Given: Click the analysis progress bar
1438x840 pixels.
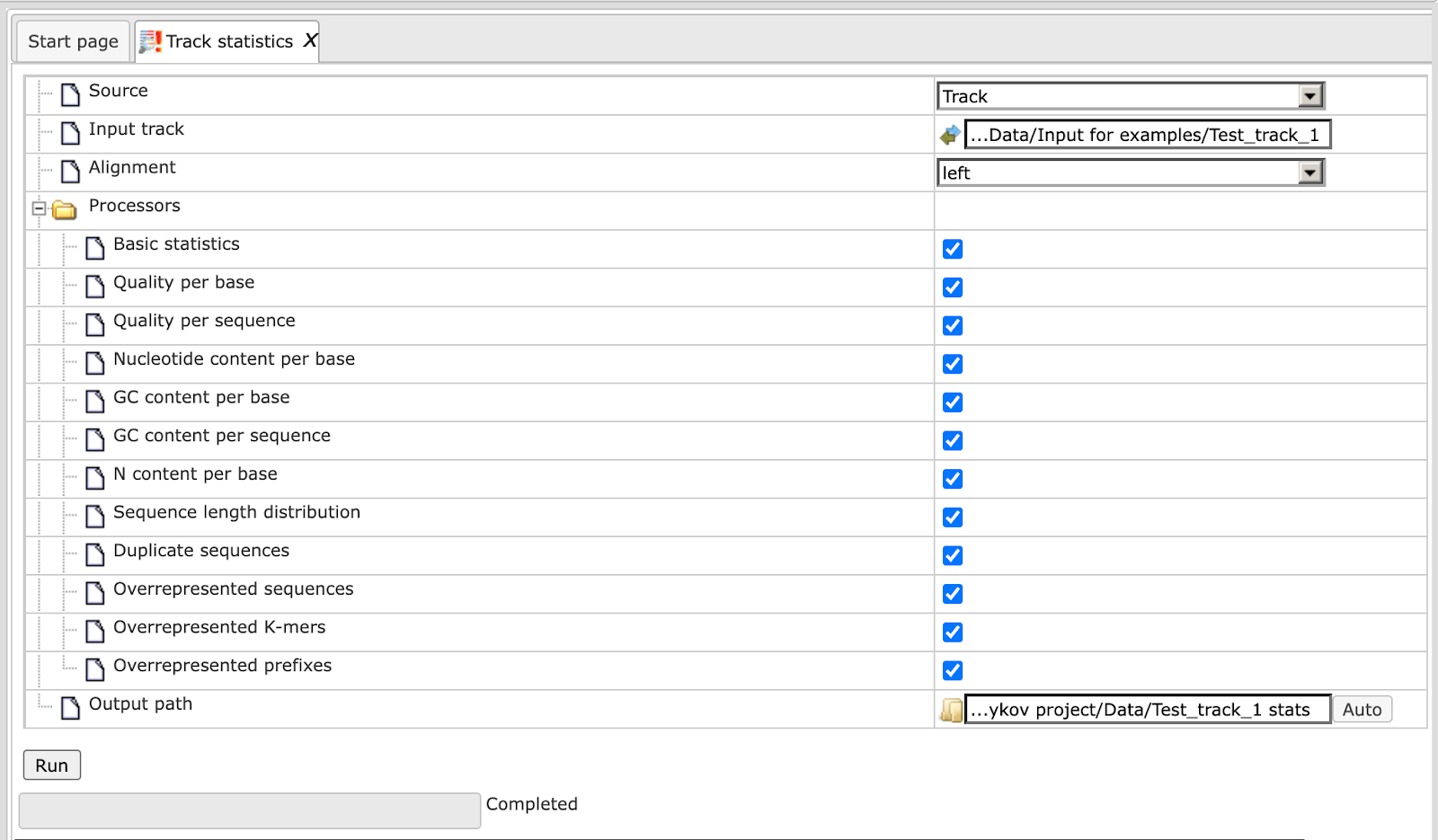Looking at the screenshot, I should [250, 810].
